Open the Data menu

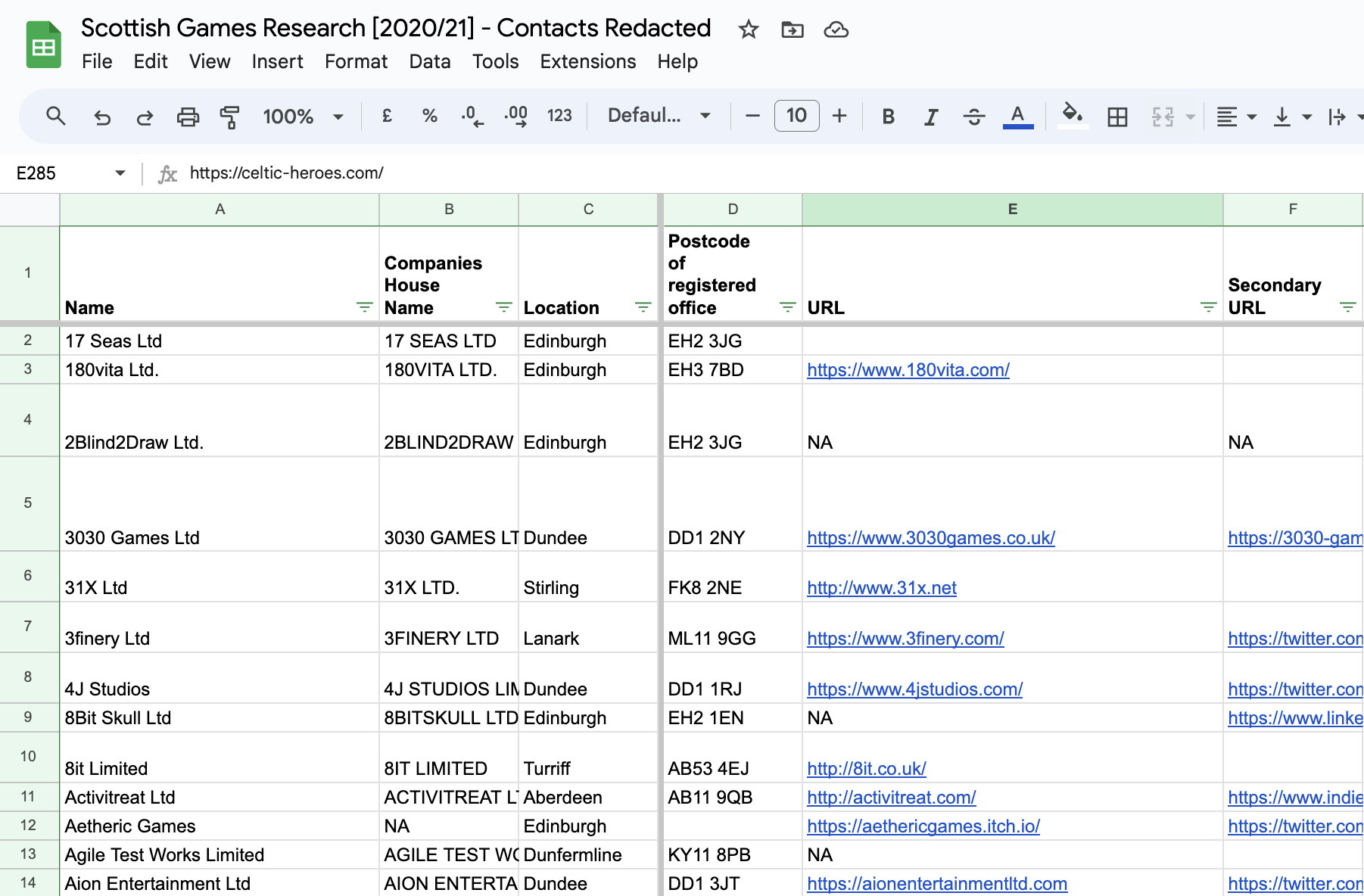[430, 61]
